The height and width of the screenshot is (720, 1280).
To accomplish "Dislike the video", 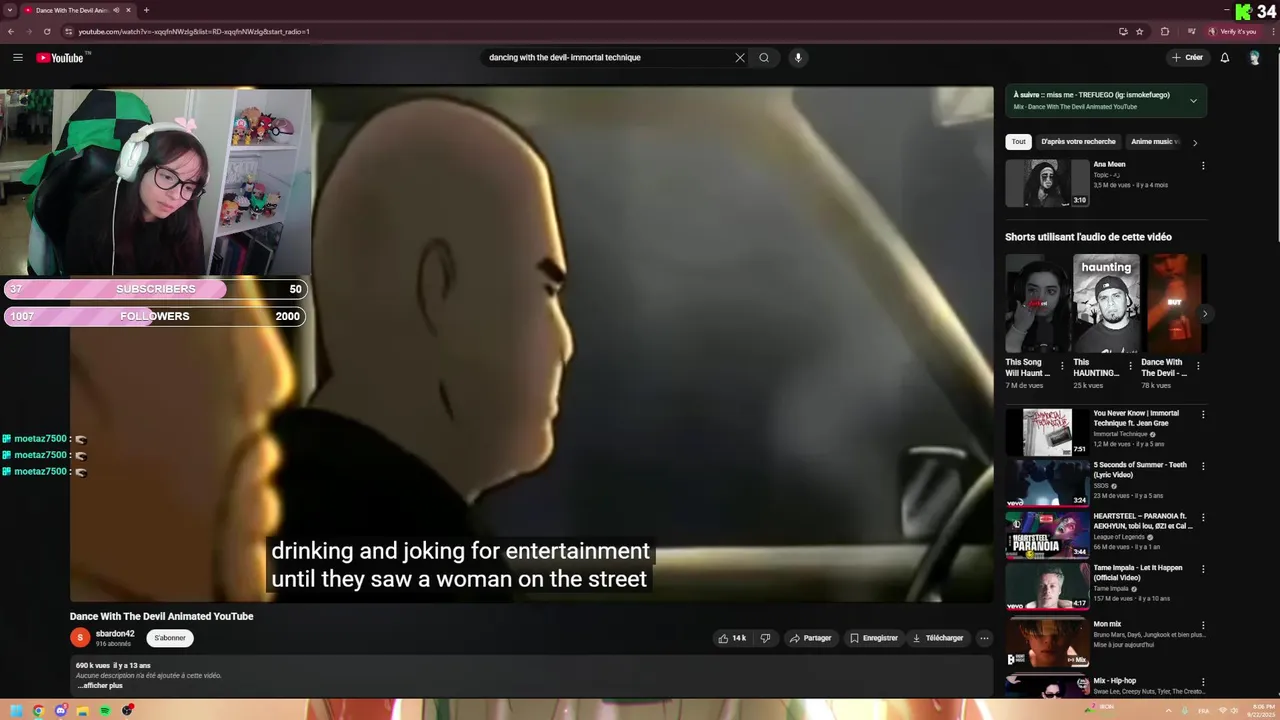I will click(x=765, y=638).
